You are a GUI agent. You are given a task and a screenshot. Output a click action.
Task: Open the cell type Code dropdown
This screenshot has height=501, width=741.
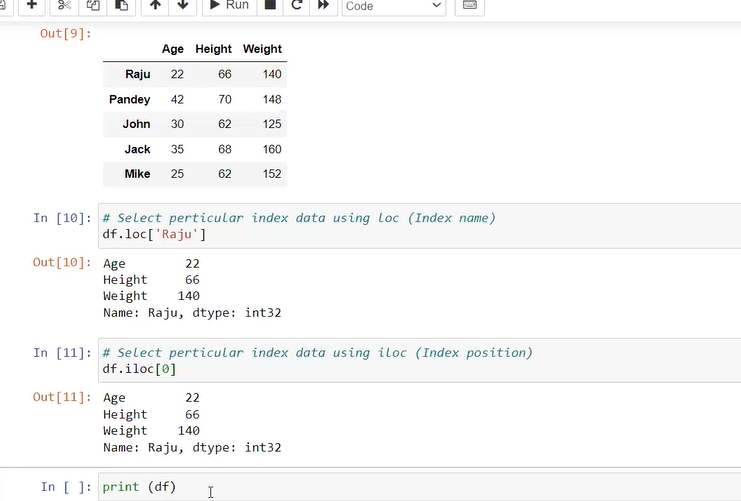pyautogui.click(x=394, y=6)
